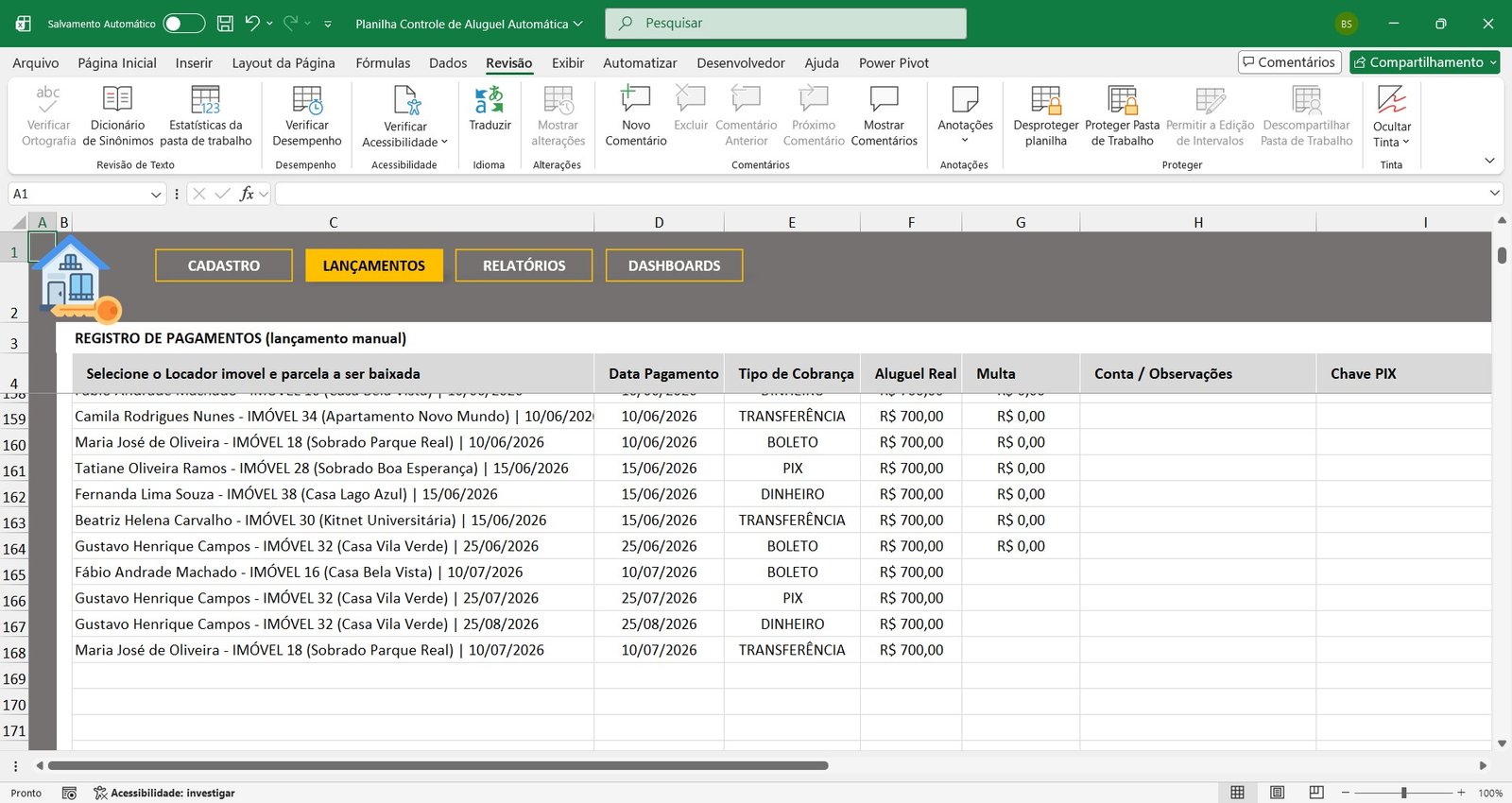1512x803 pixels.
Task: Click the Ocultar Tinta icon
Action: click(1392, 99)
